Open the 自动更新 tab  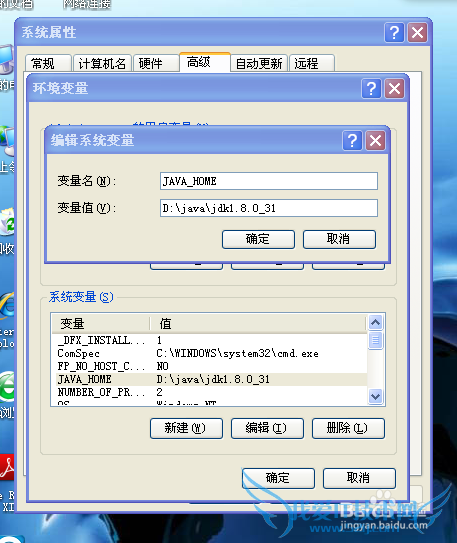pyautogui.click(x=259, y=63)
